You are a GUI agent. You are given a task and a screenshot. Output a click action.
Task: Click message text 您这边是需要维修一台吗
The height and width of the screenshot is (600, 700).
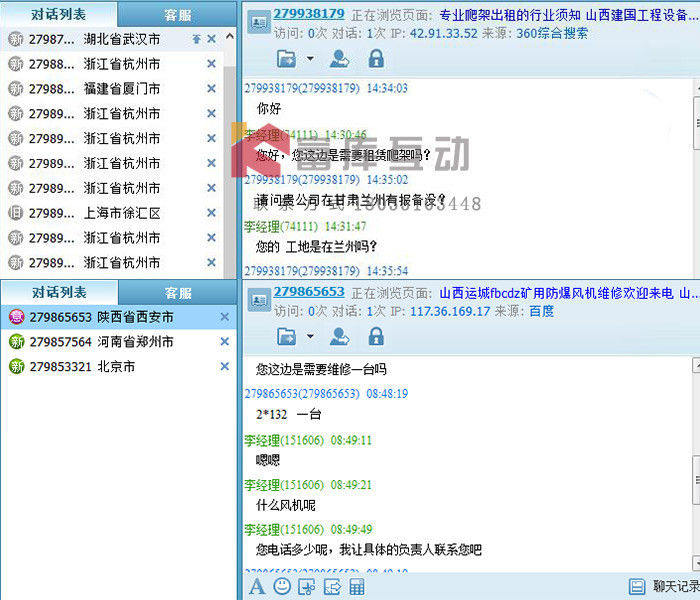[321, 370]
